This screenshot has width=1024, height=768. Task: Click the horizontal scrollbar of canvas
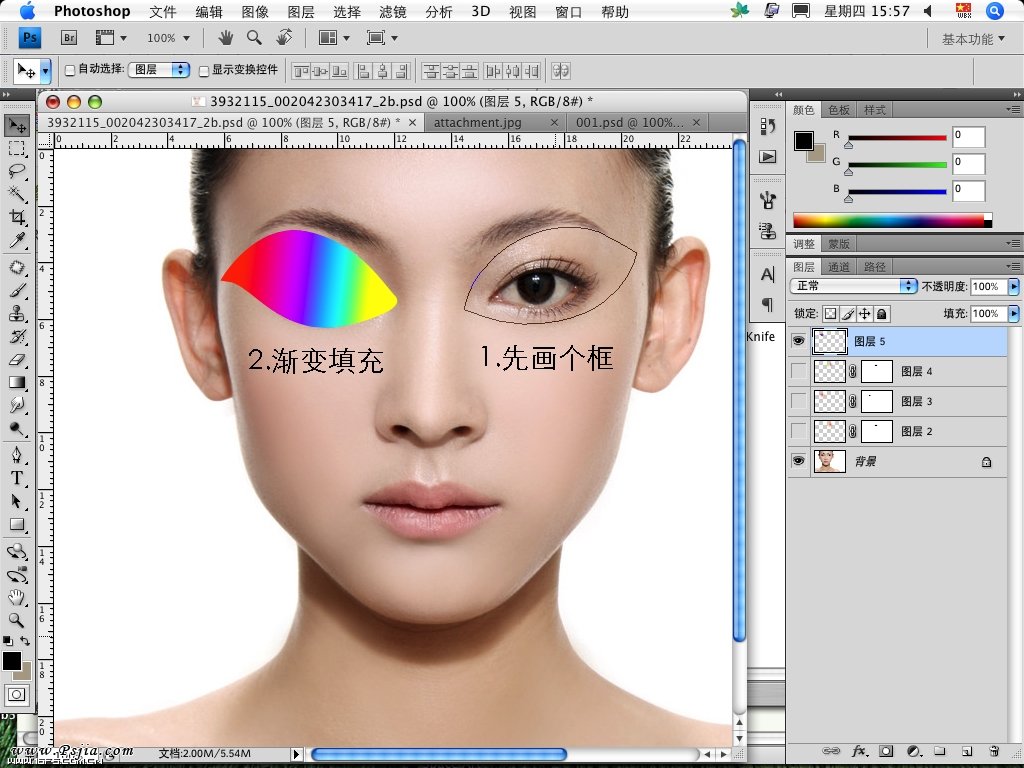(439, 754)
